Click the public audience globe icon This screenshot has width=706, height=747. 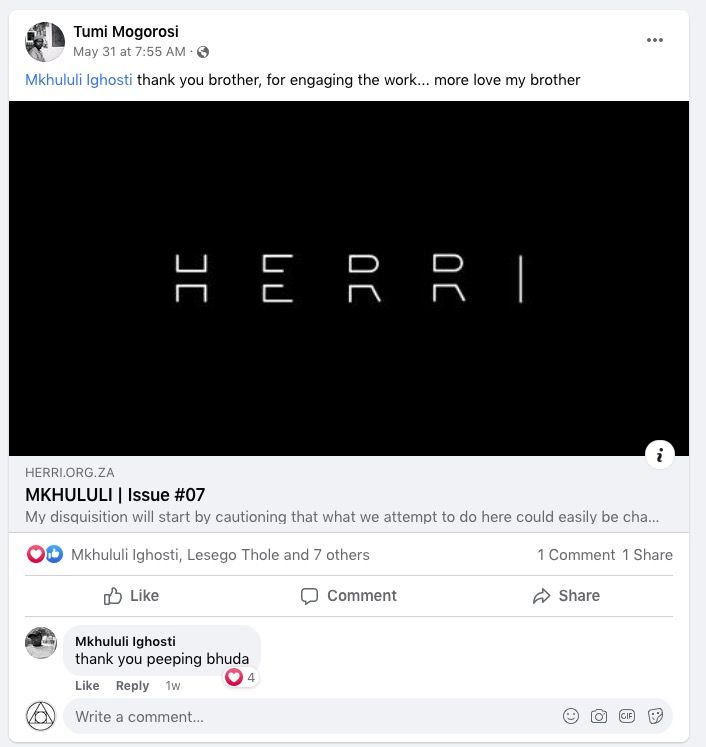(203, 52)
